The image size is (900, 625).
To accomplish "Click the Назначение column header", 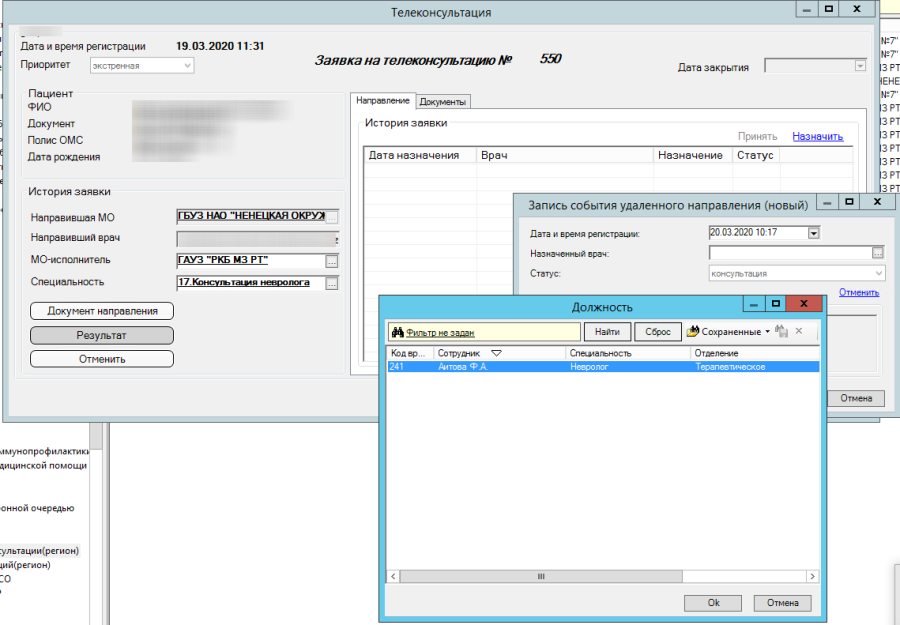I will (x=693, y=155).
